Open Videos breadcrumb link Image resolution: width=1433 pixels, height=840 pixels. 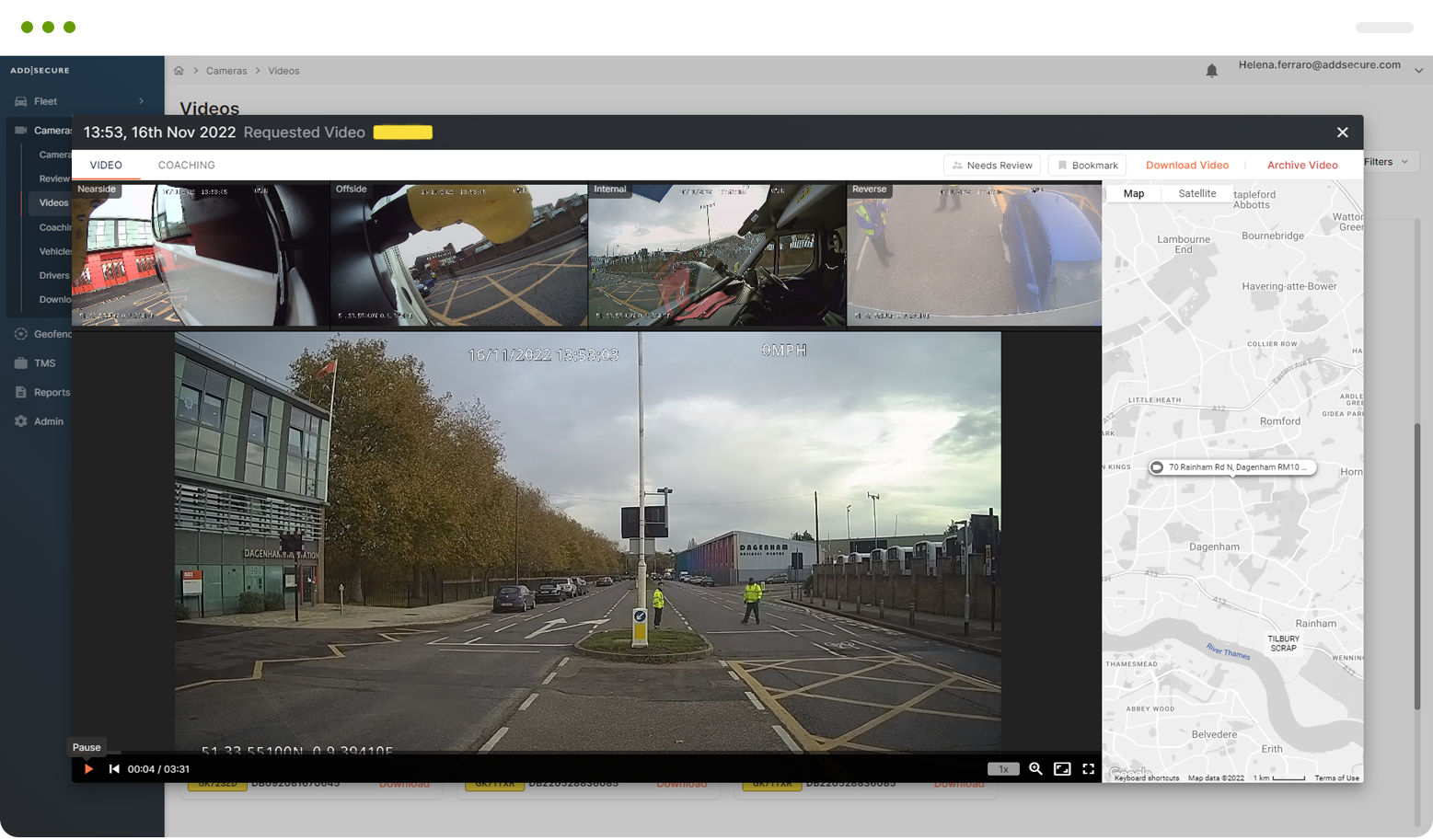(x=283, y=71)
